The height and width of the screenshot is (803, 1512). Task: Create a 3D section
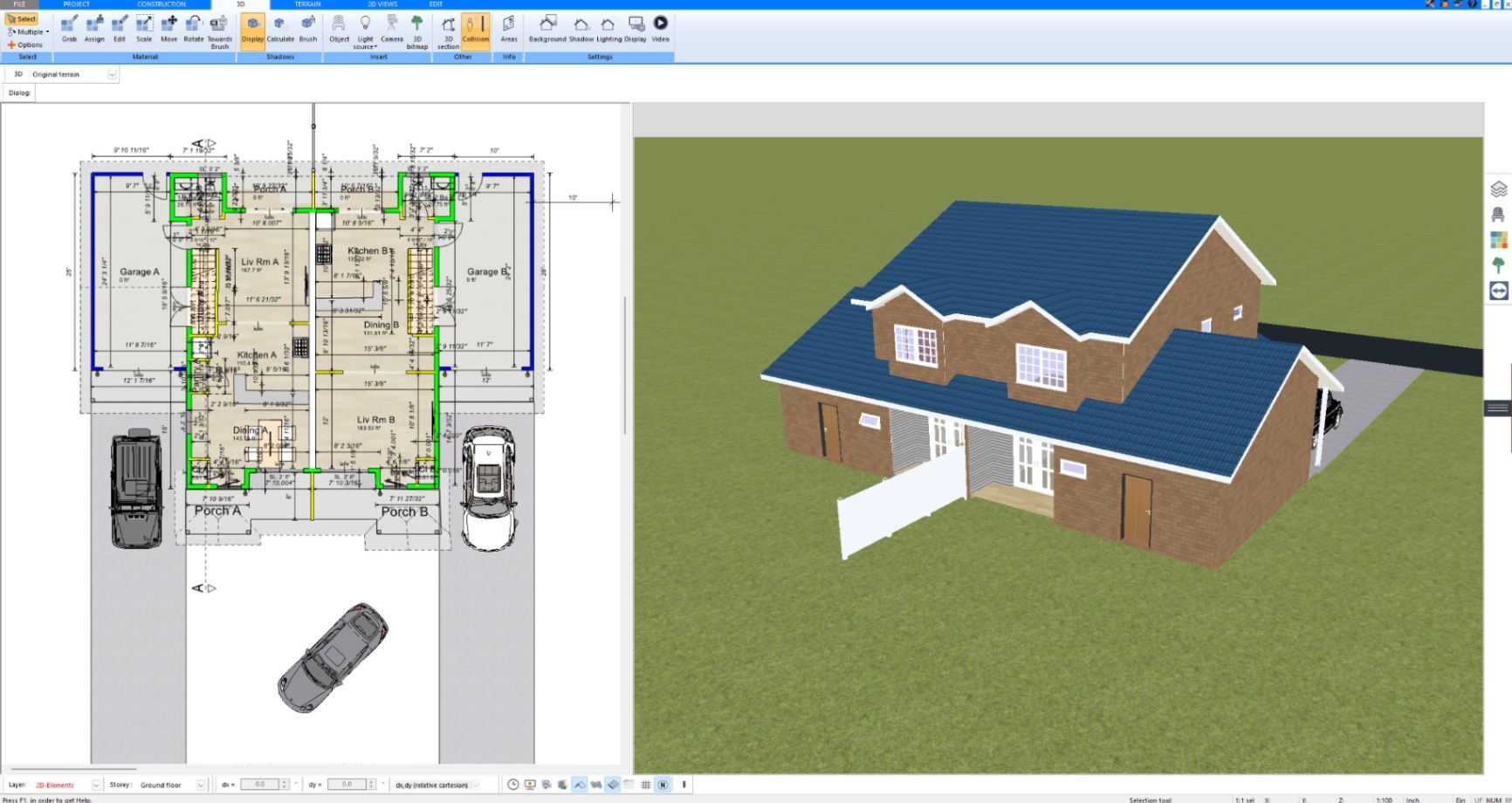coord(448,31)
